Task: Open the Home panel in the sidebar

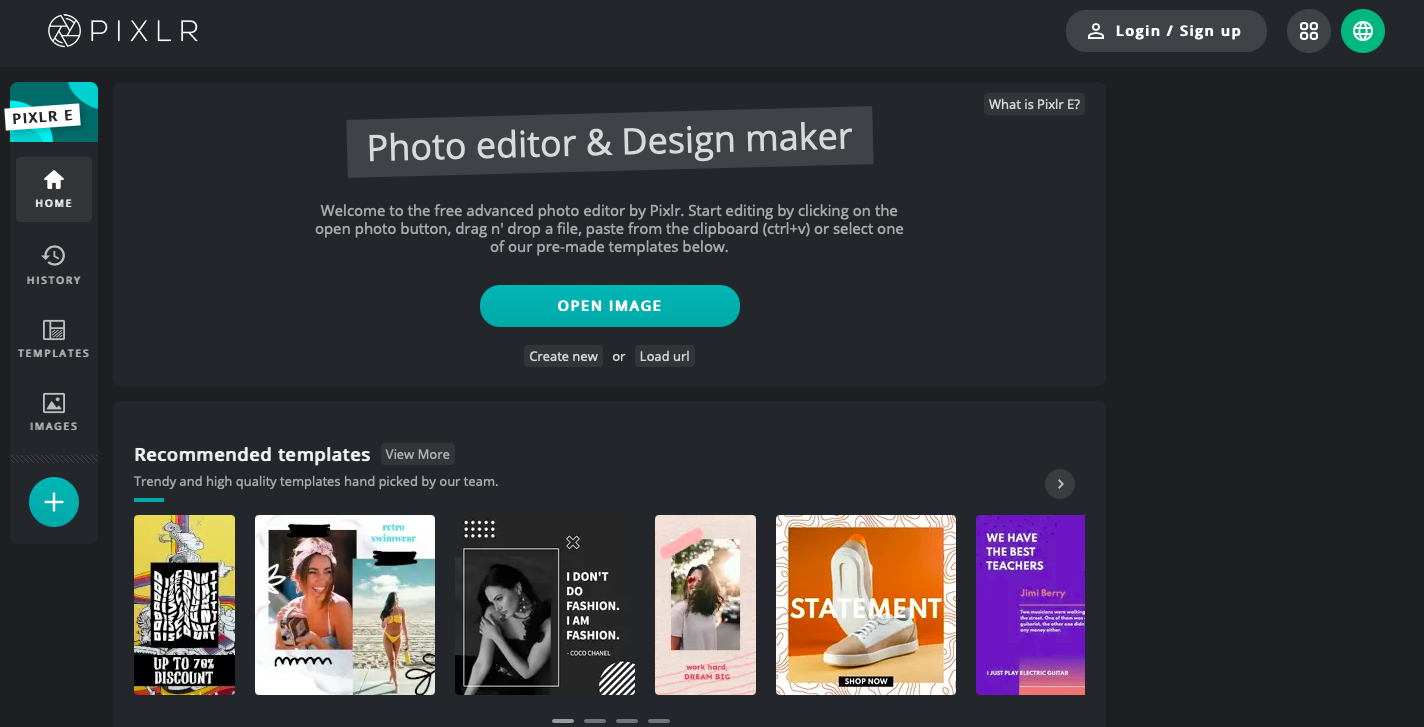Action: pyautogui.click(x=54, y=190)
